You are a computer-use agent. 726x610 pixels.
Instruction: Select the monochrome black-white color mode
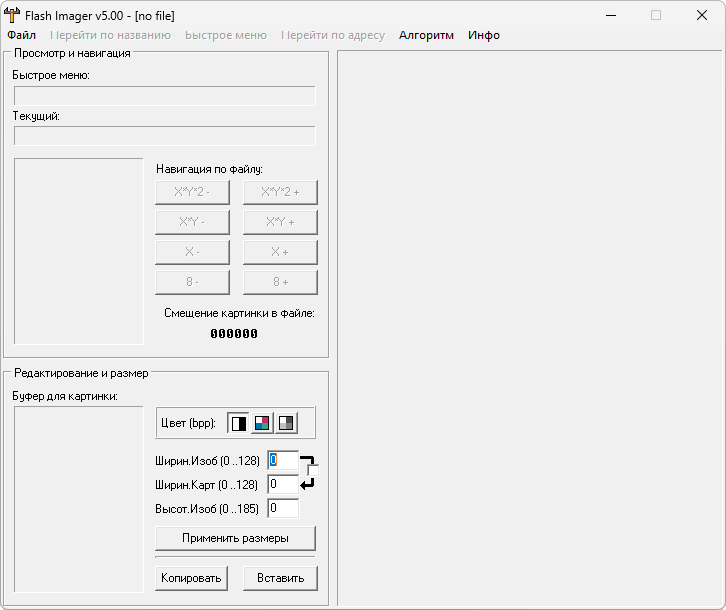tap(238, 423)
